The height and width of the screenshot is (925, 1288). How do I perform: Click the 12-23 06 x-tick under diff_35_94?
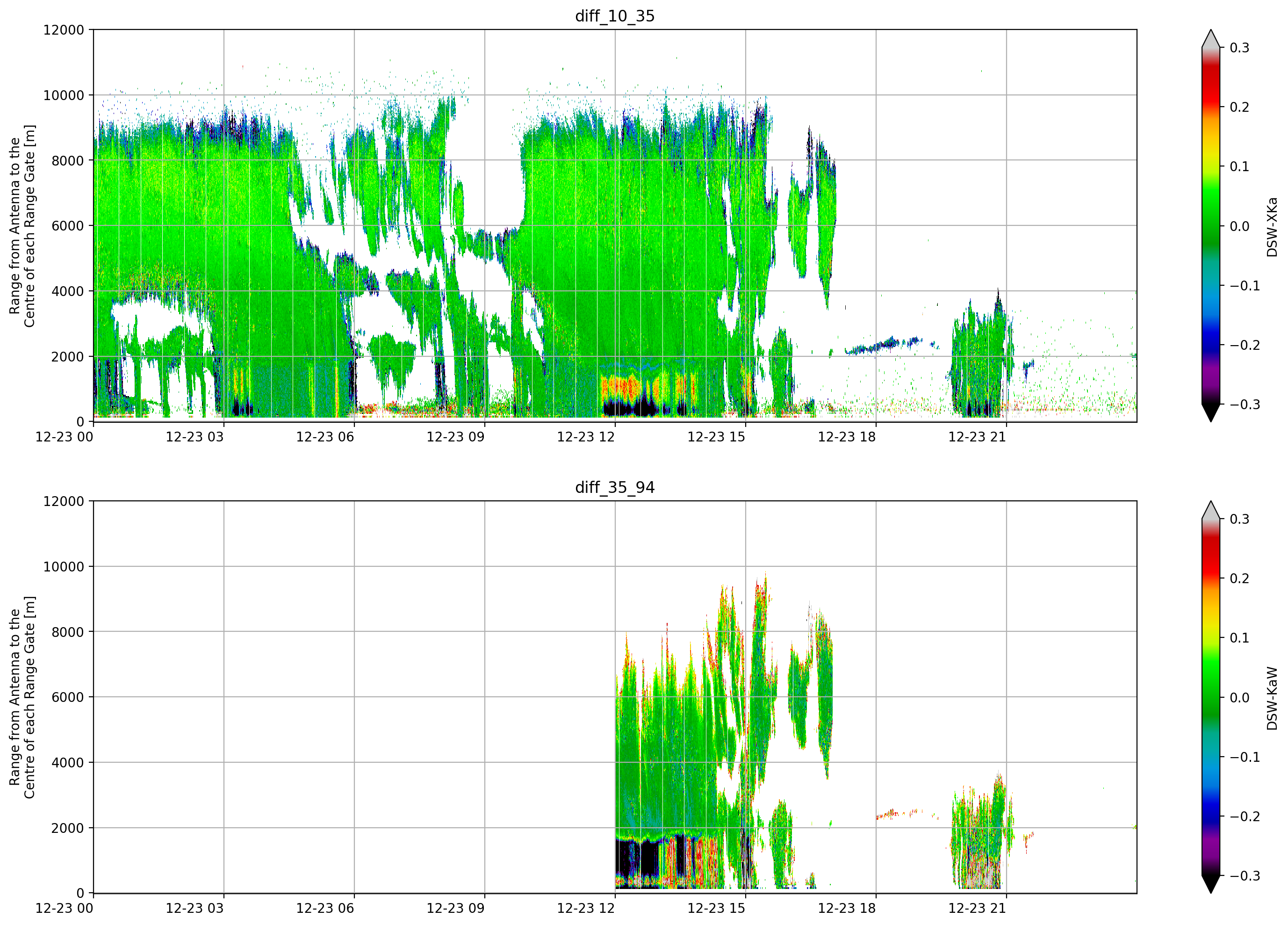[x=325, y=909]
